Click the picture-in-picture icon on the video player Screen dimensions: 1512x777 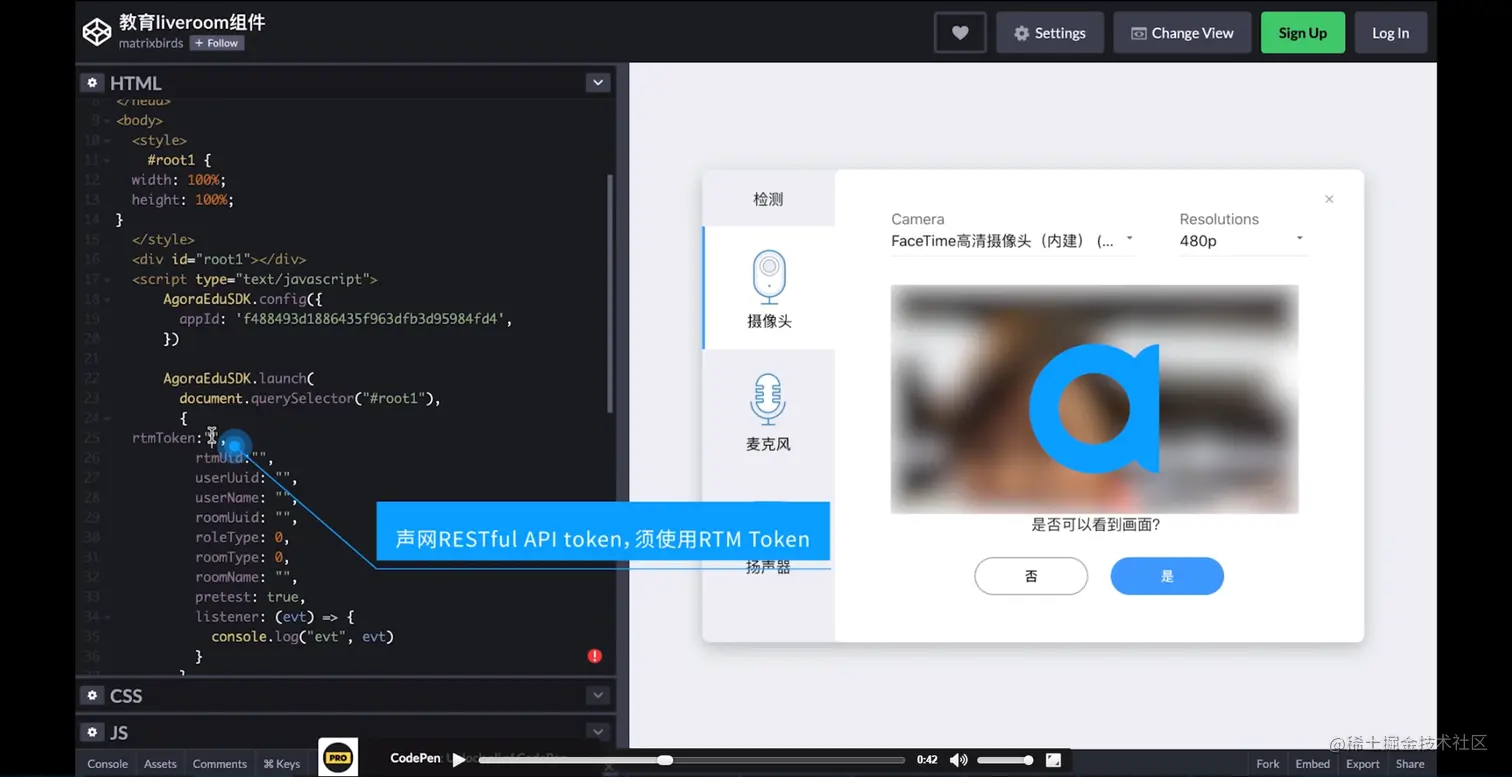[x=1052, y=759]
